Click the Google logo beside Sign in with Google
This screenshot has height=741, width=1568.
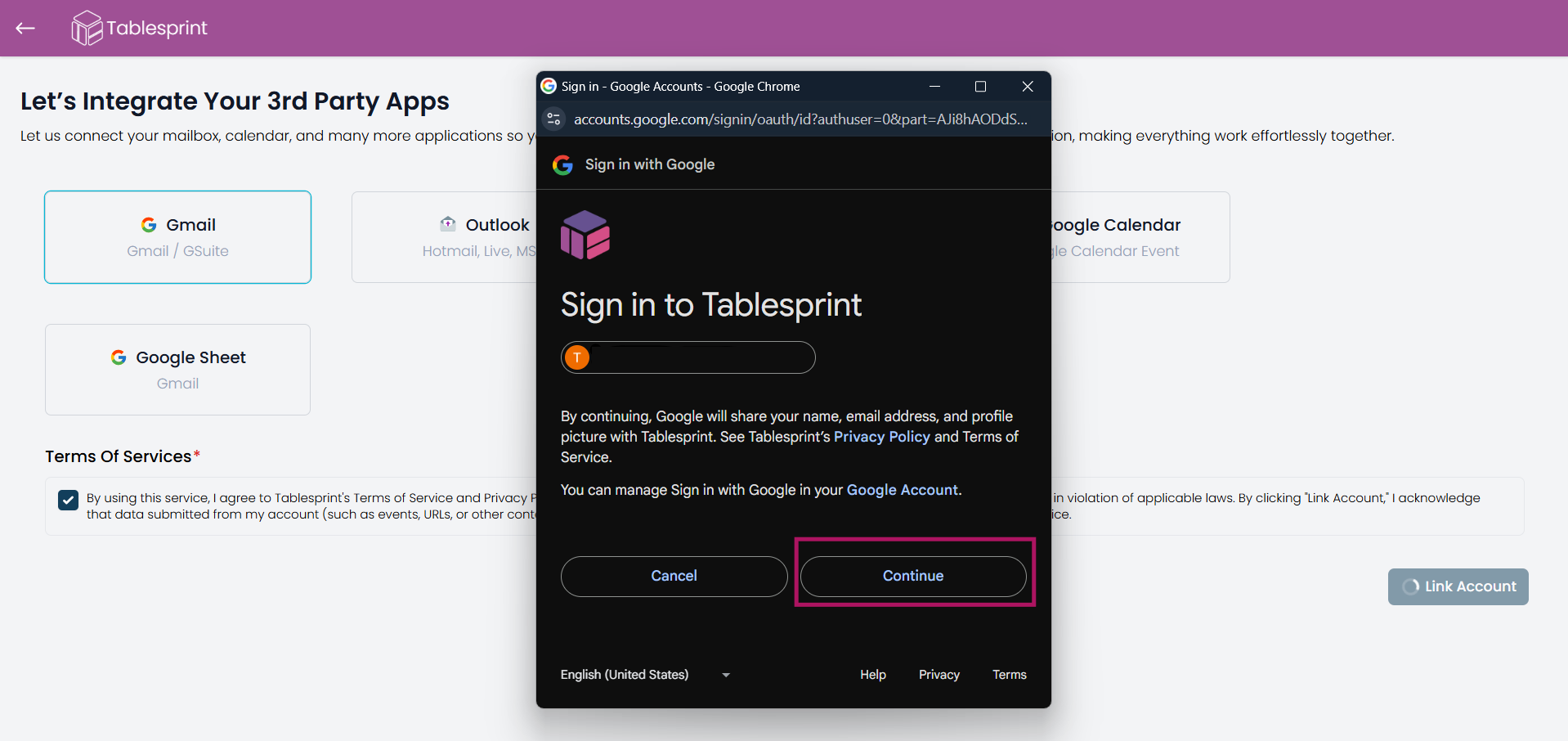(x=562, y=165)
